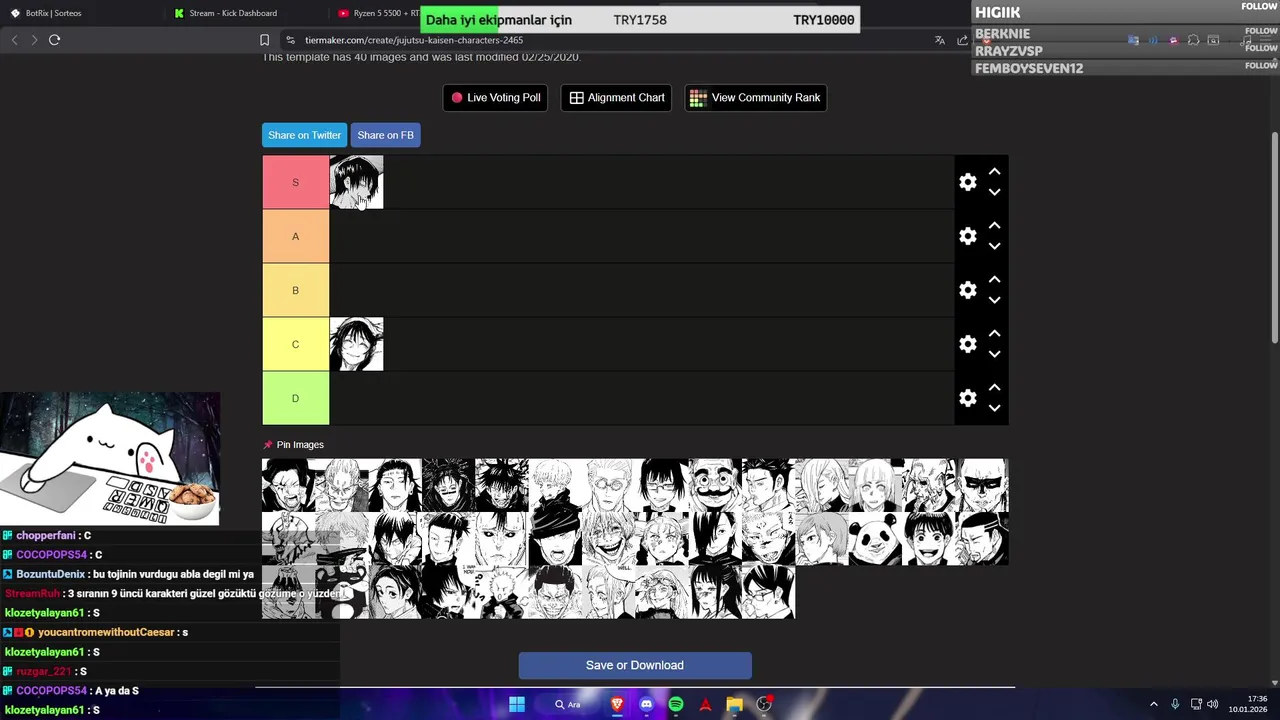
Task: Open the Windows Start menu
Action: click(517, 704)
